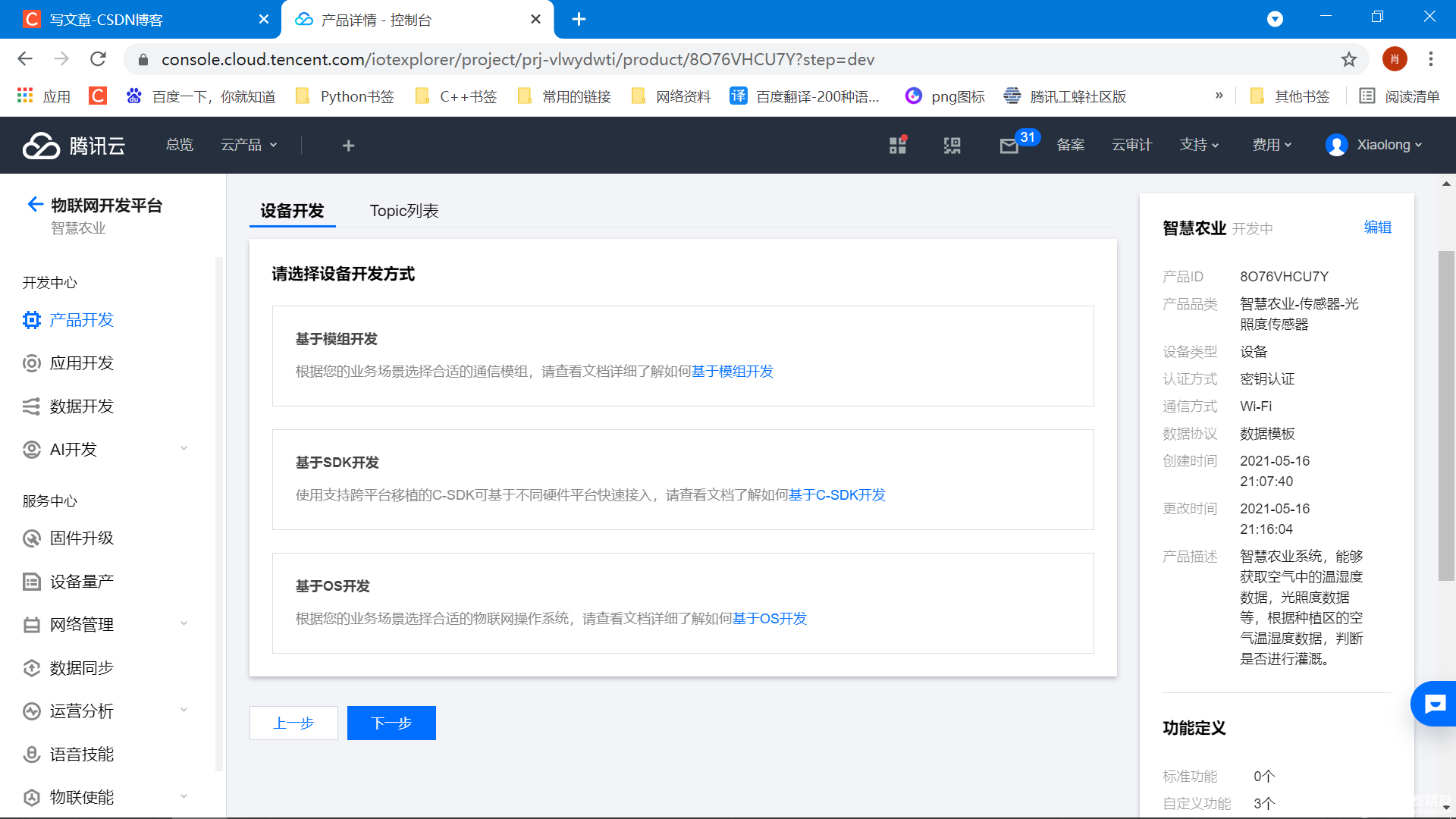Viewport: 1456px width, 819px height.
Task: Switch to the Topic列表 tab
Action: [404, 211]
